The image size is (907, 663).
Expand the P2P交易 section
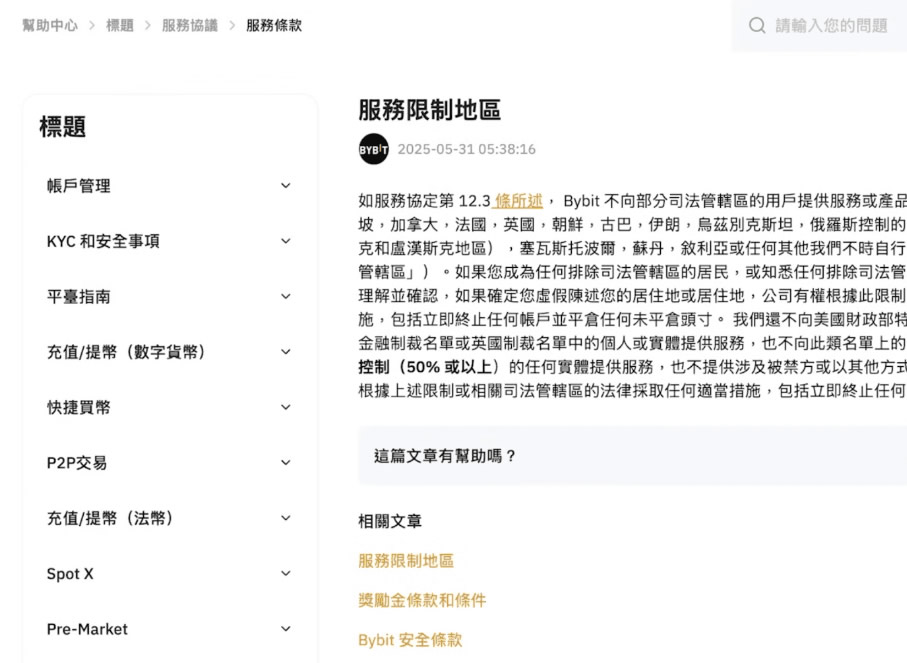click(x=170, y=462)
